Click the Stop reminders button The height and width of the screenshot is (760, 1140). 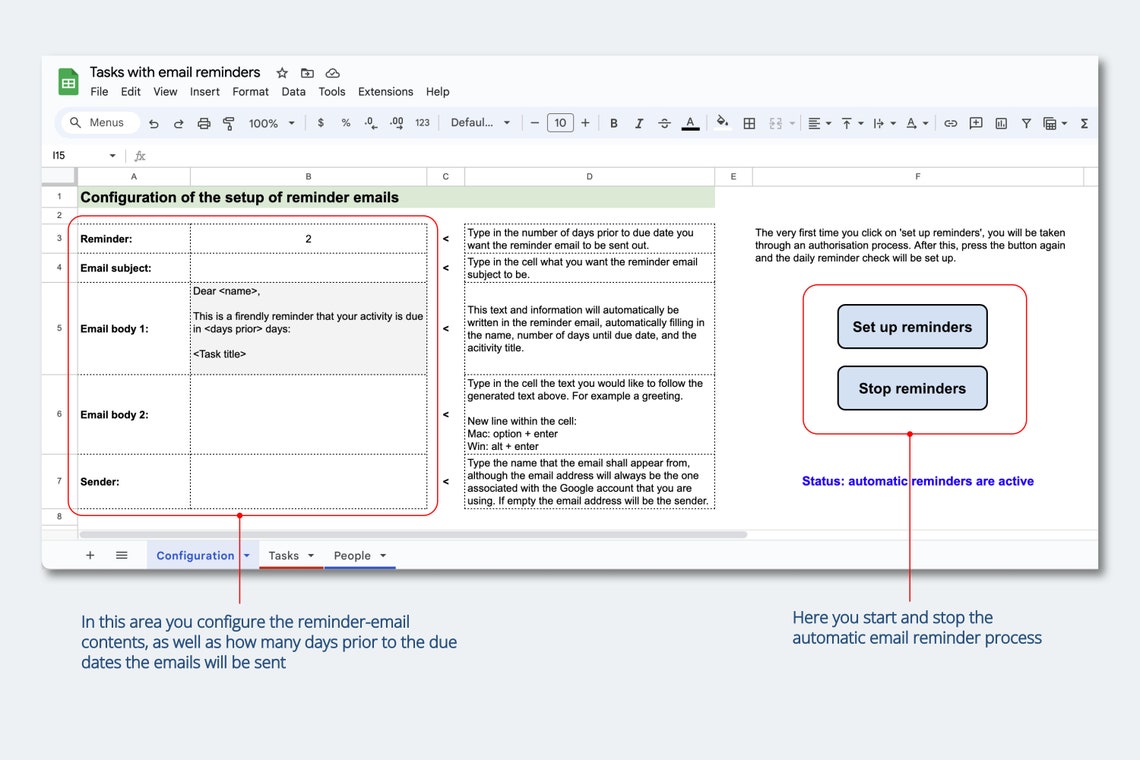pyautogui.click(x=912, y=388)
